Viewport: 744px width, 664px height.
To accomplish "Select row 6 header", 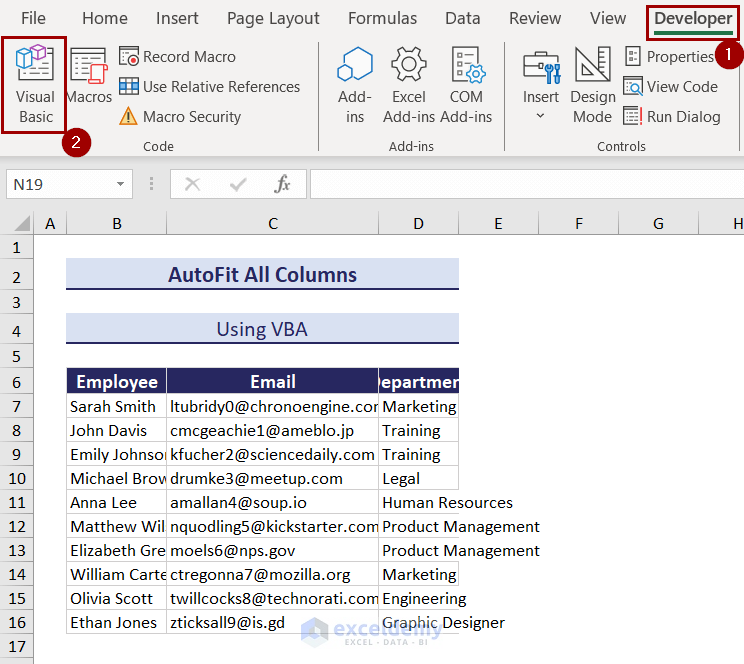I will click(17, 382).
